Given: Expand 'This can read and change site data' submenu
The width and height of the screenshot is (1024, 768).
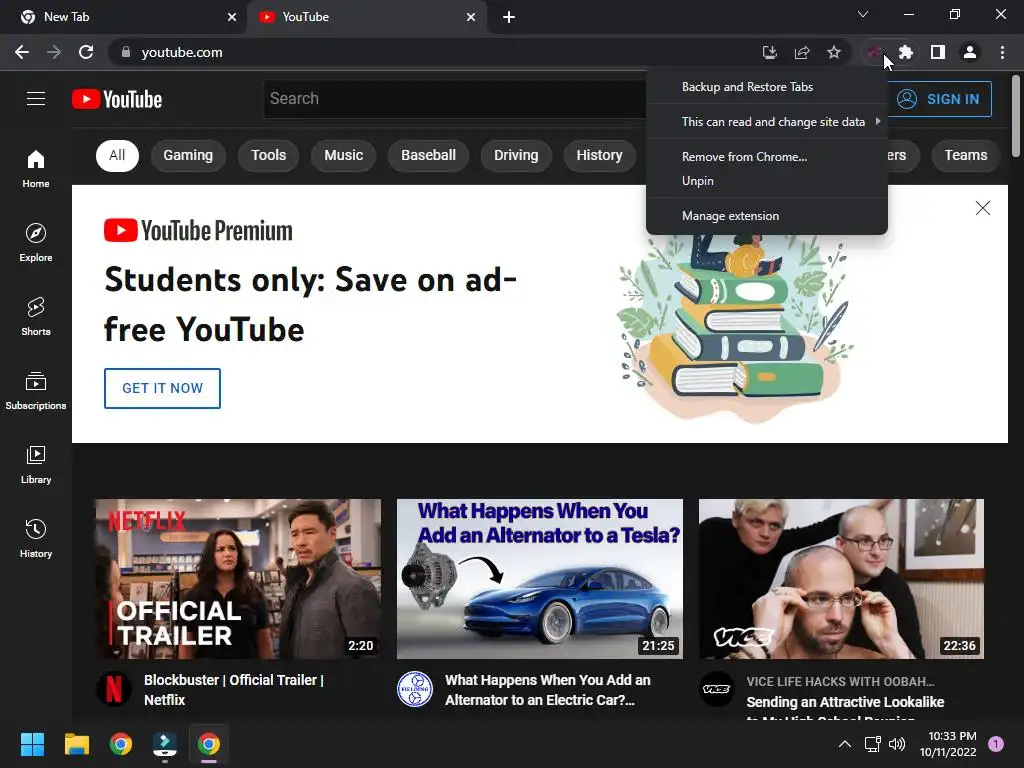Looking at the screenshot, I should [x=767, y=121].
